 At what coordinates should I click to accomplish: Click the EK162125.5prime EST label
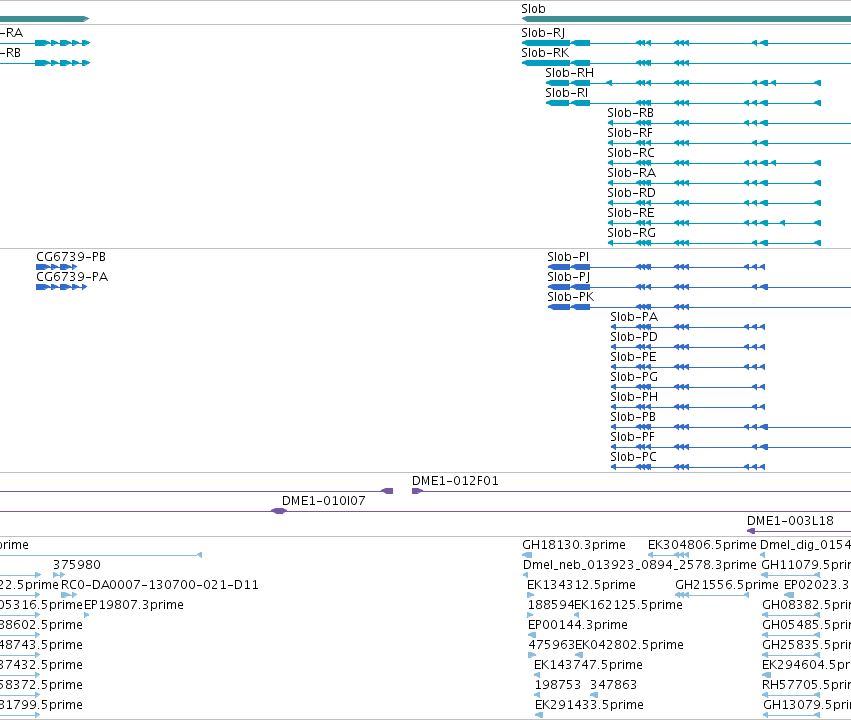(x=628, y=606)
